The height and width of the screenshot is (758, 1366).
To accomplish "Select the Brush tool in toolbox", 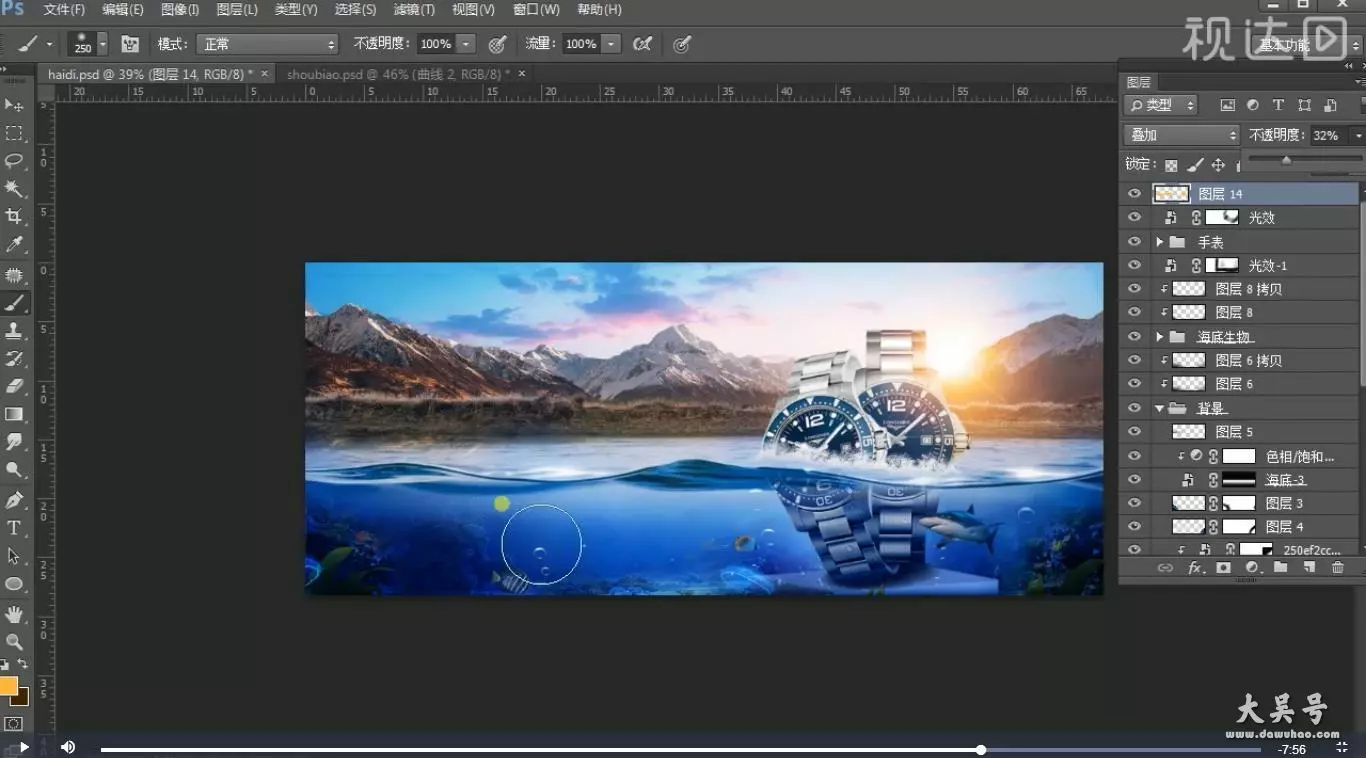I will pos(14,302).
